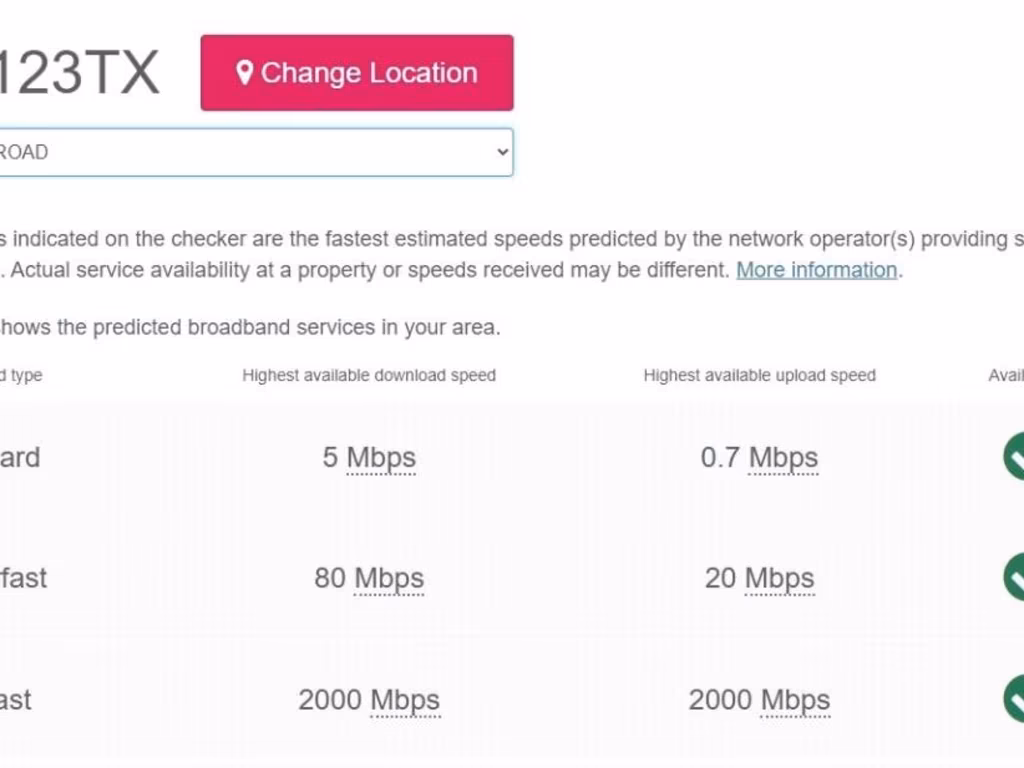Viewport: 1024px width, 768px height.
Task: Click the map pin icon on Change Location
Action: coord(244,73)
